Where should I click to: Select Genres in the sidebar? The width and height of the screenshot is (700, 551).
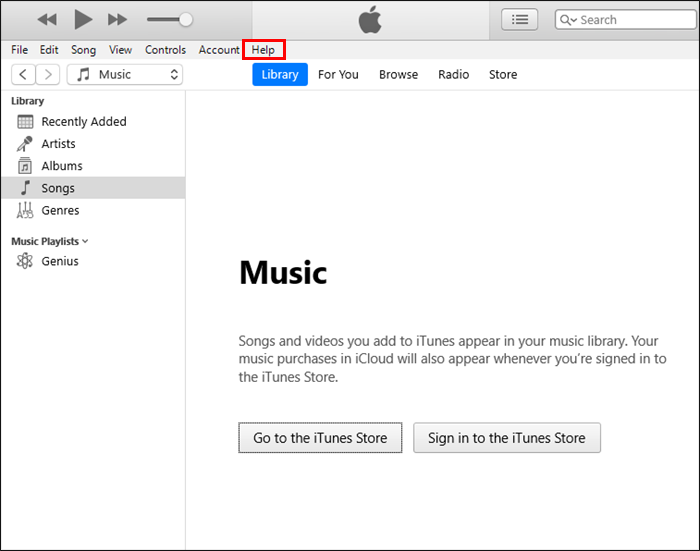point(93,210)
